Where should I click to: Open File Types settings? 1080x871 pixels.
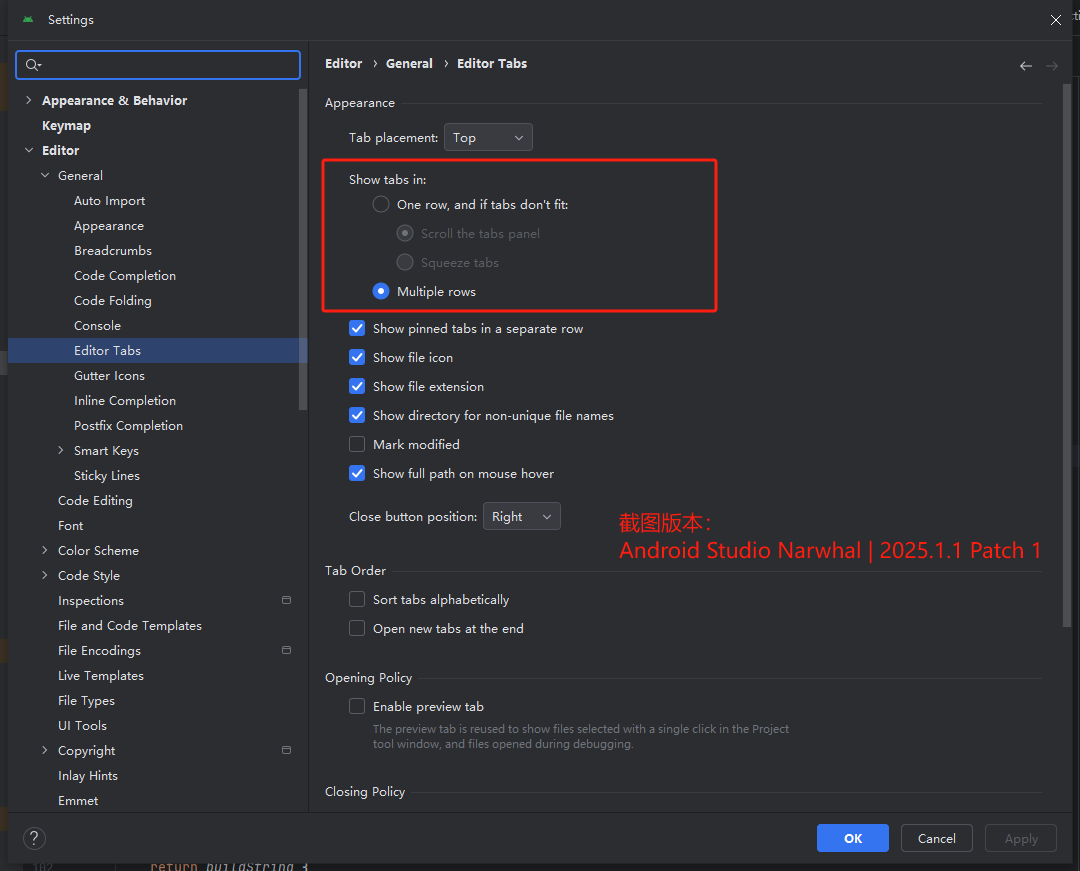[x=86, y=700]
